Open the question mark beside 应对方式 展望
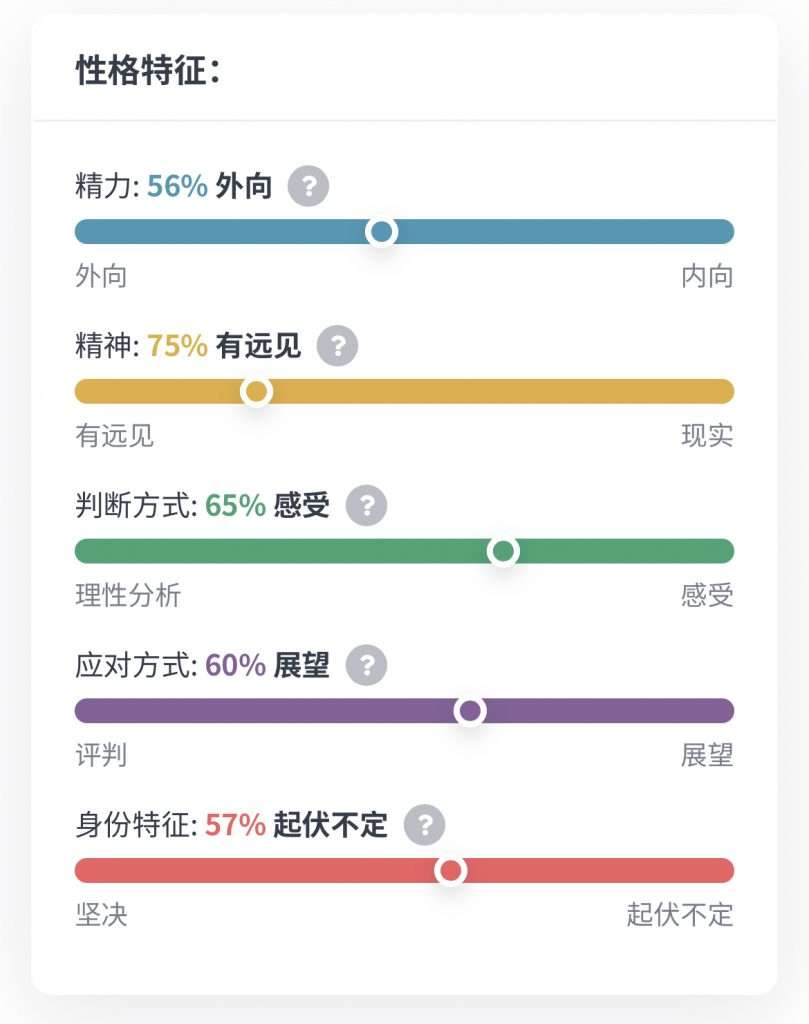Screen dimensions: 809x1024 click(x=366, y=665)
